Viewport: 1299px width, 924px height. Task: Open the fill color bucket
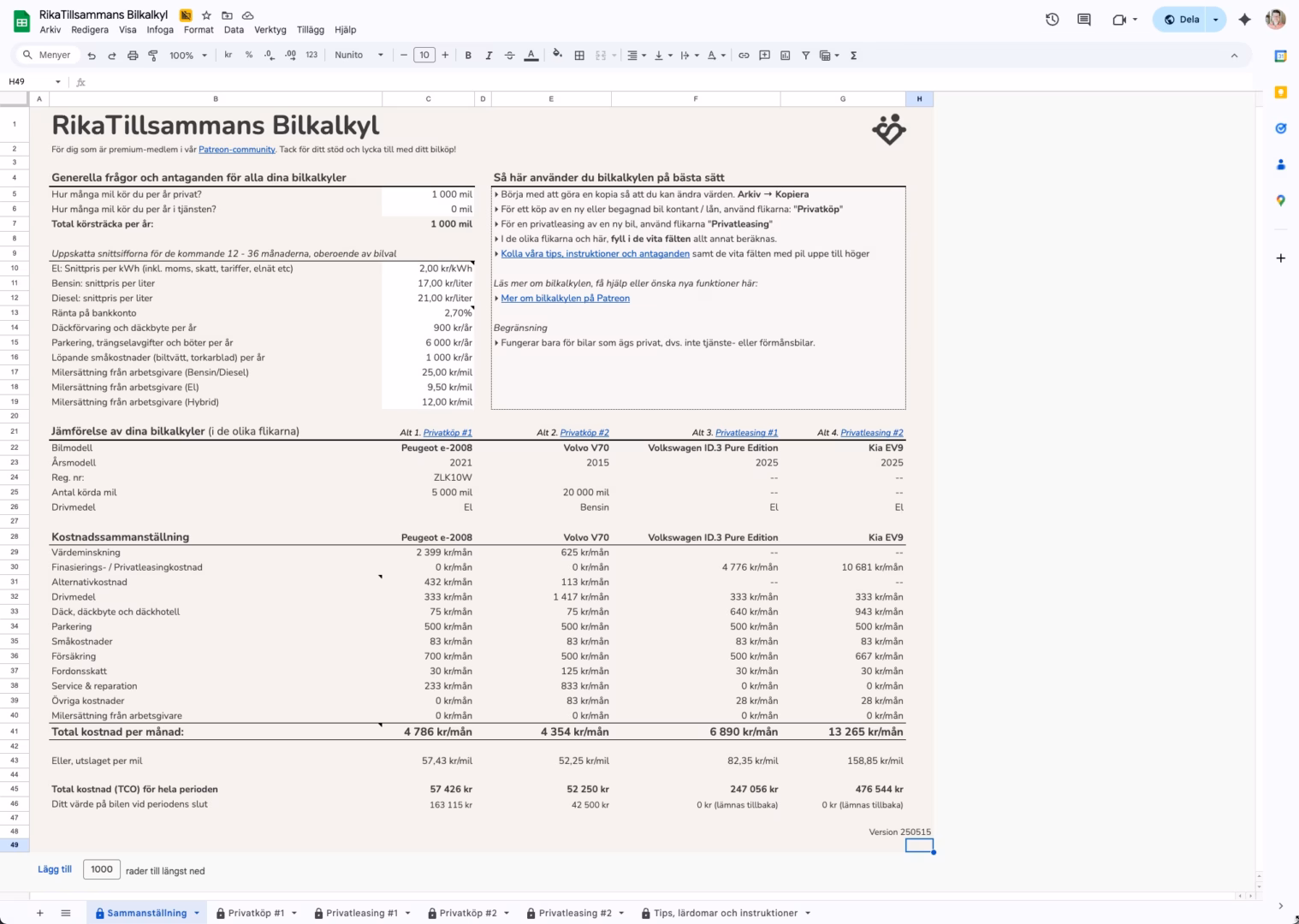557,54
